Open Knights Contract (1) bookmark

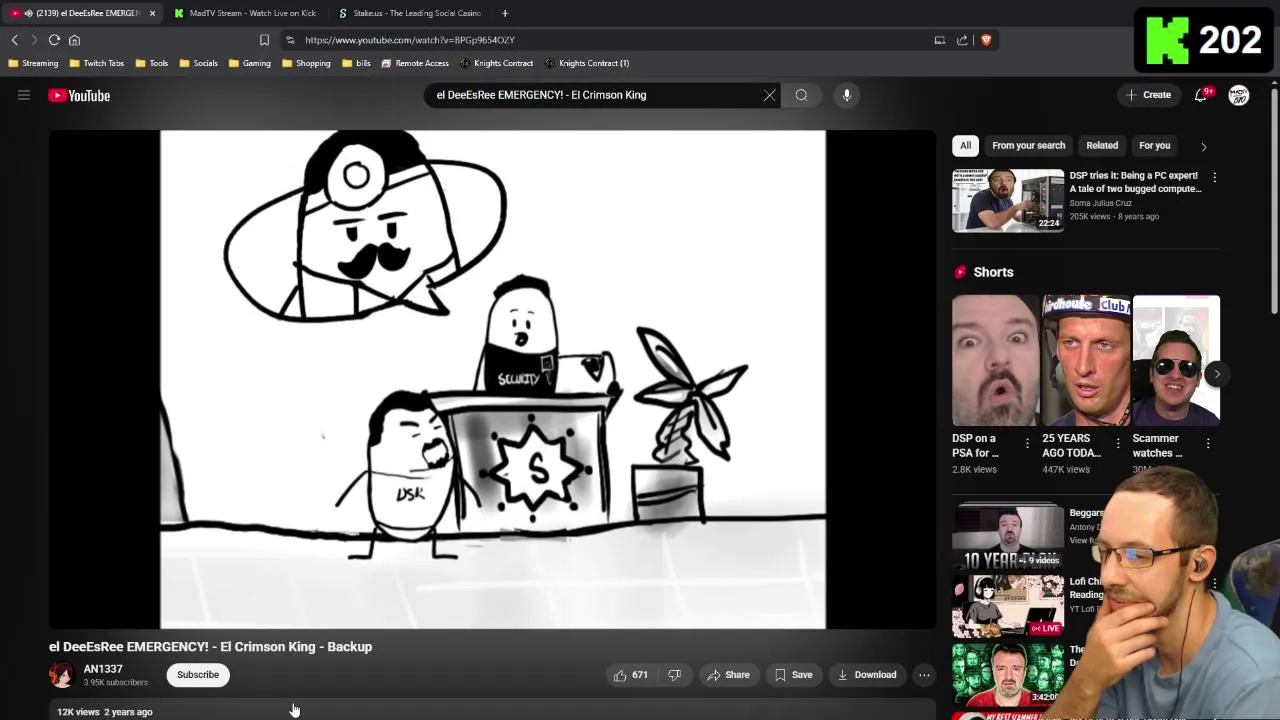point(586,63)
